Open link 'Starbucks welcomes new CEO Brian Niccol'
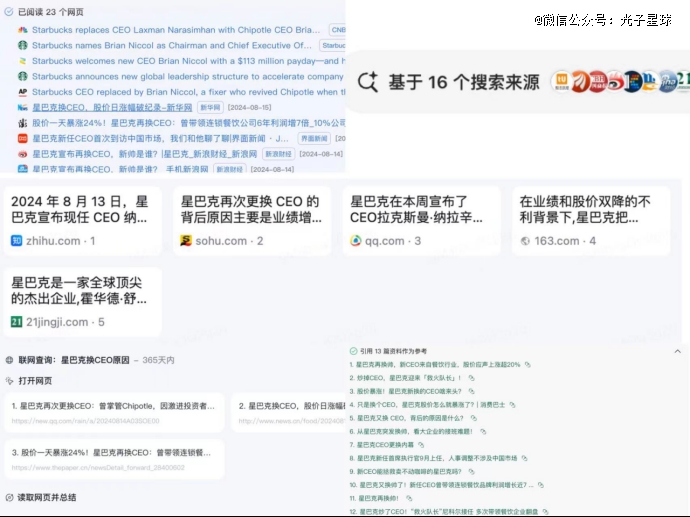The image size is (690, 517). click(x=188, y=61)
